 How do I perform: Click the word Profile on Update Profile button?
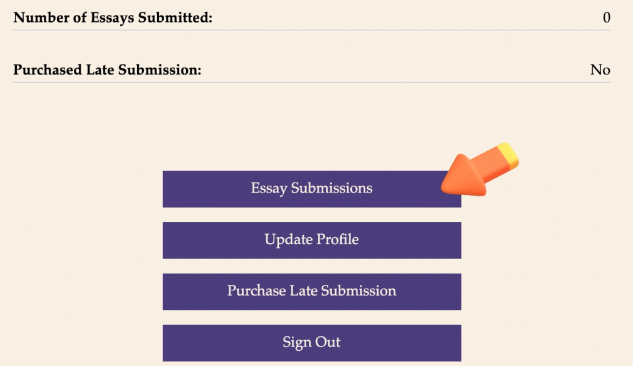pos(337,239)
